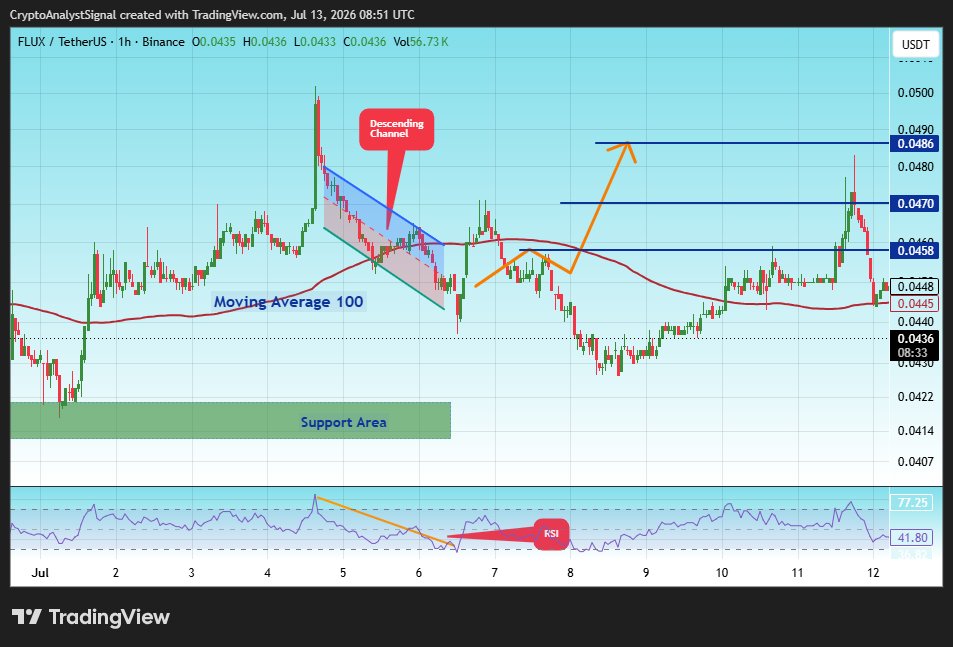The width and height of the screenshot is (953, 647).
Task: Click date 5 on the time axis
Action: click(x=343, y=573)
